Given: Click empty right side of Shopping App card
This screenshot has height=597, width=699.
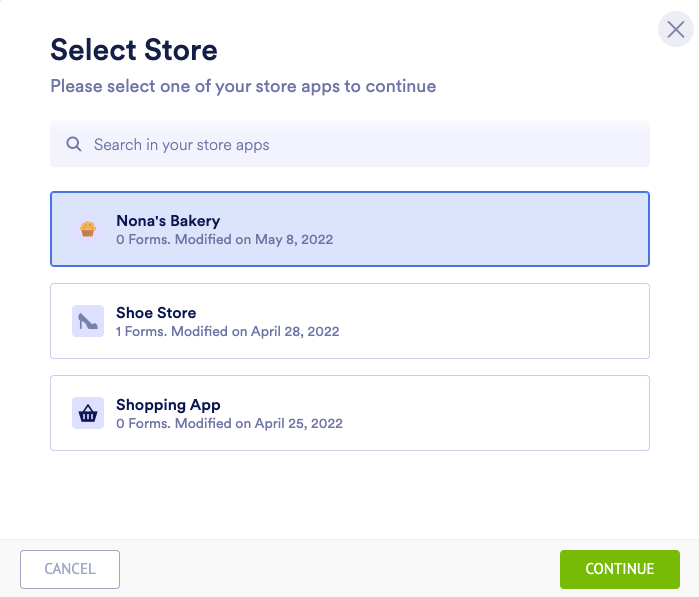Looking at the screenshot, I should (x=520, y=413).
